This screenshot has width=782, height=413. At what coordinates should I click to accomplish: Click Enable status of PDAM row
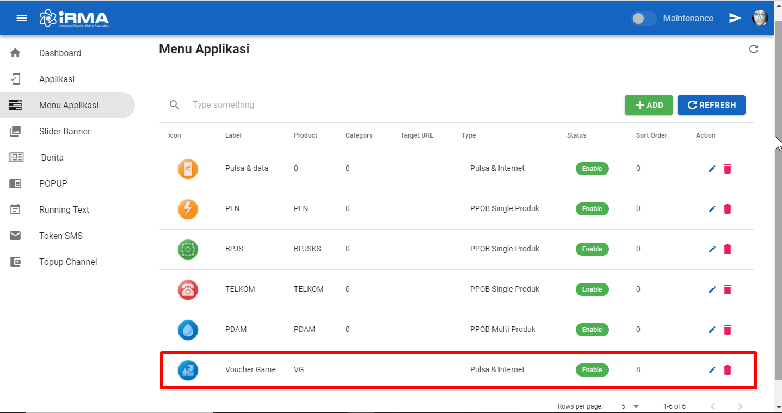click(x=592, y=329)
